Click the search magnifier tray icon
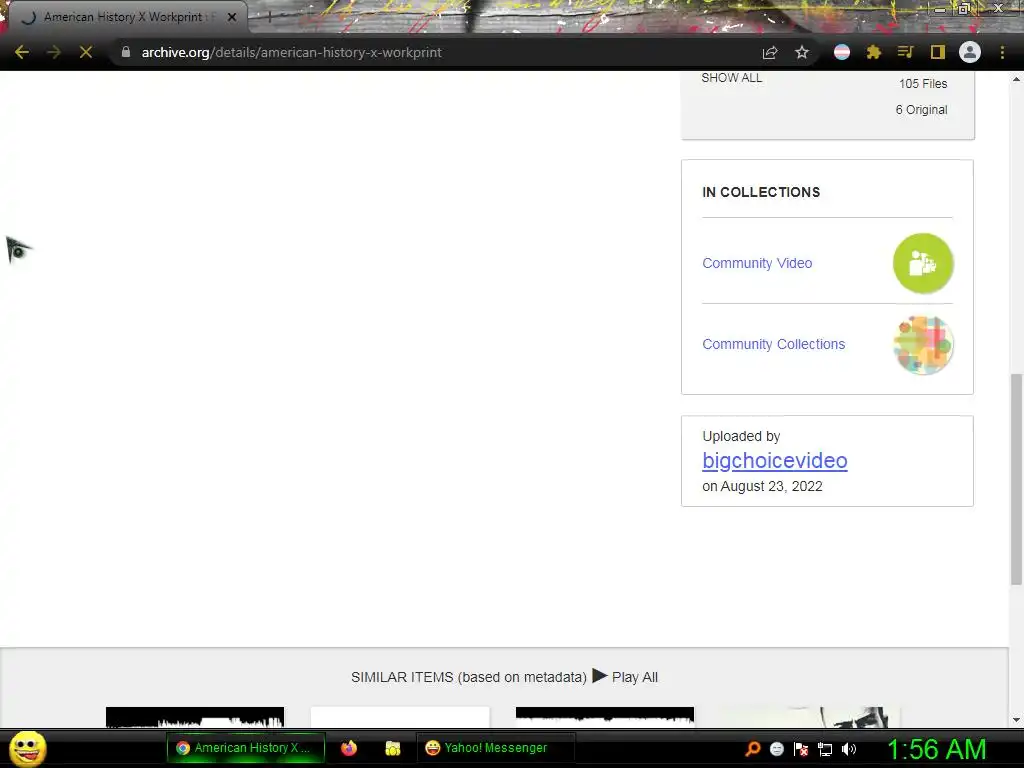 point(753,748)
